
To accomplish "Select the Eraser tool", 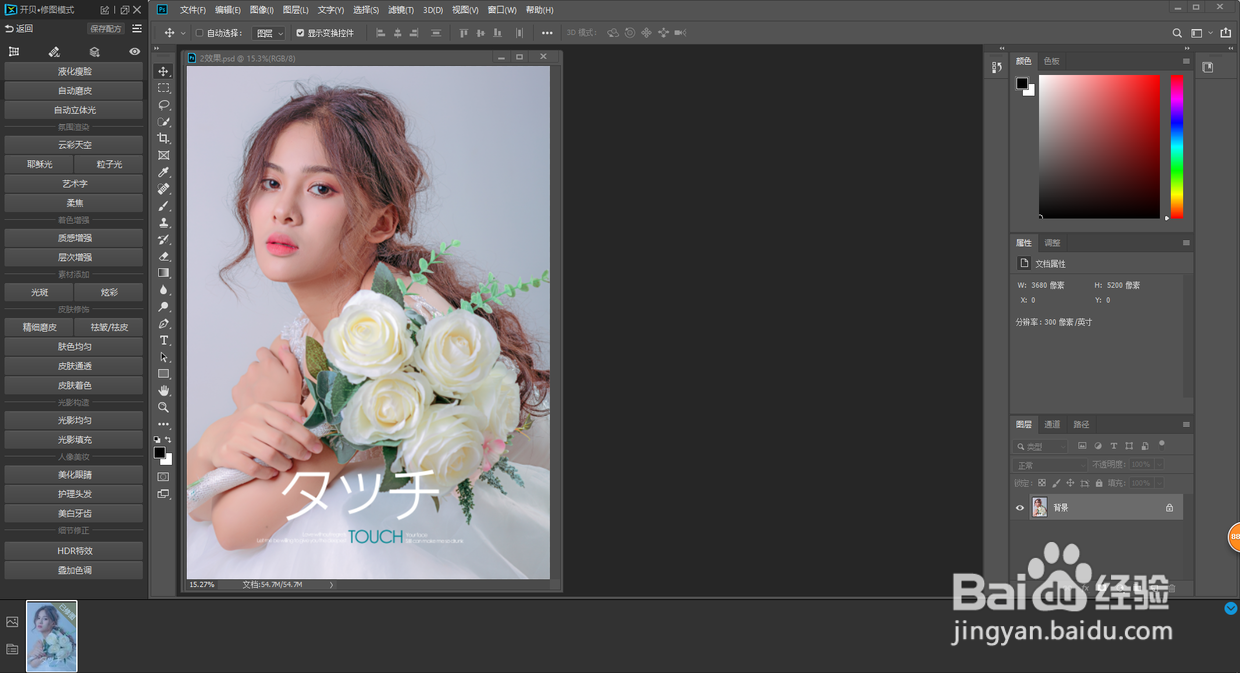I will pos(164,257).
